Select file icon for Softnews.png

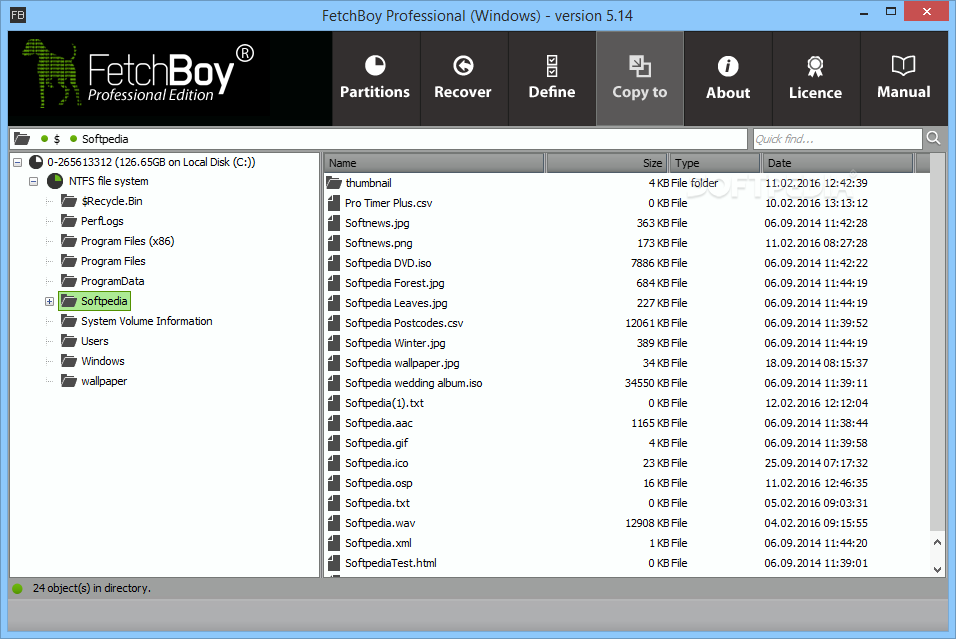click(x=334, y=243)
